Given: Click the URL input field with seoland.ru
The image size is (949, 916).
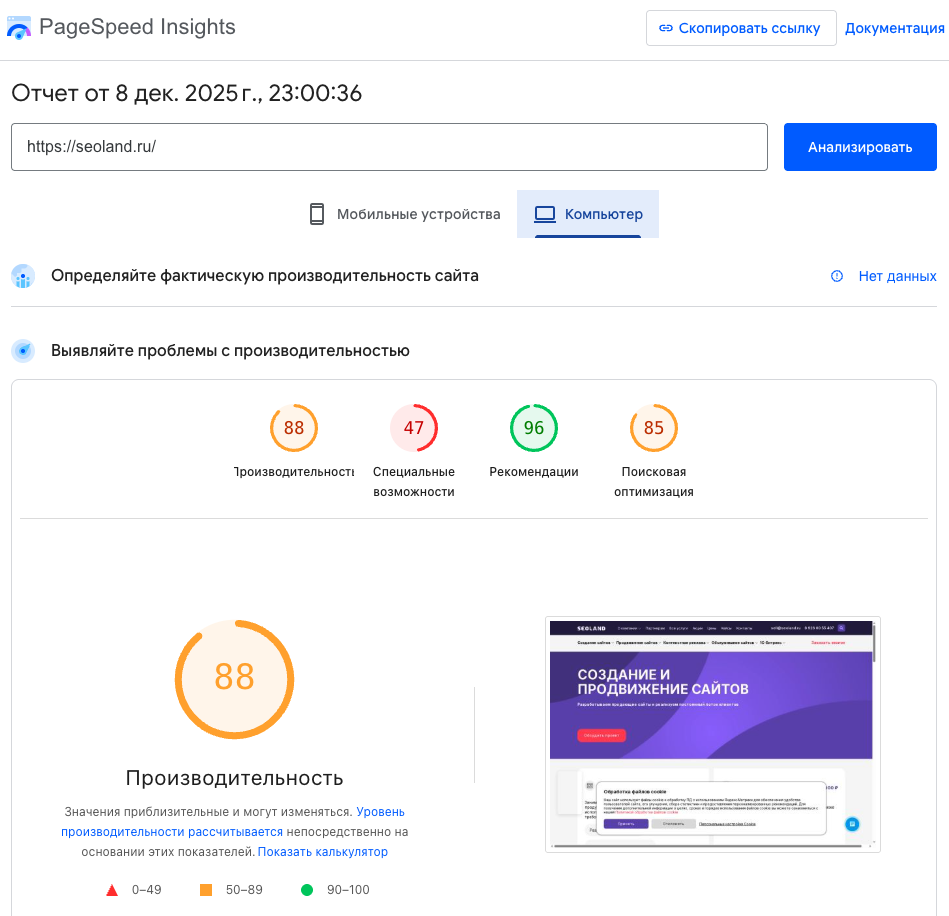Looking at the screenshot, I should [388, 146].
